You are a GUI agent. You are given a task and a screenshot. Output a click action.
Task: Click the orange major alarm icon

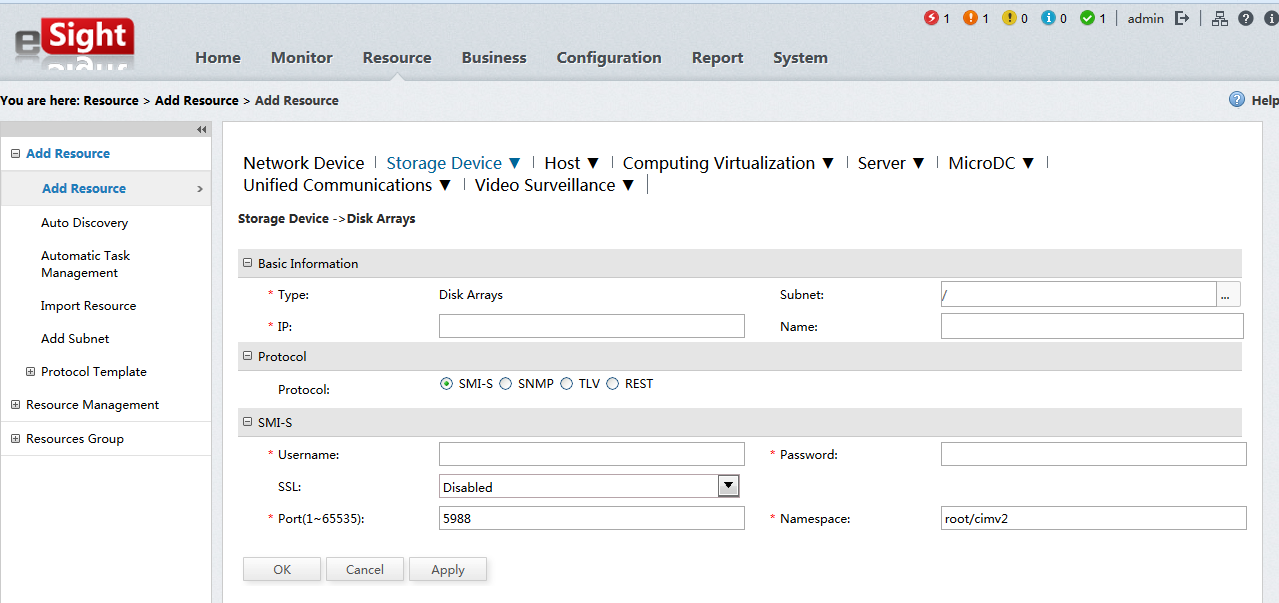(x=971, y=18)
